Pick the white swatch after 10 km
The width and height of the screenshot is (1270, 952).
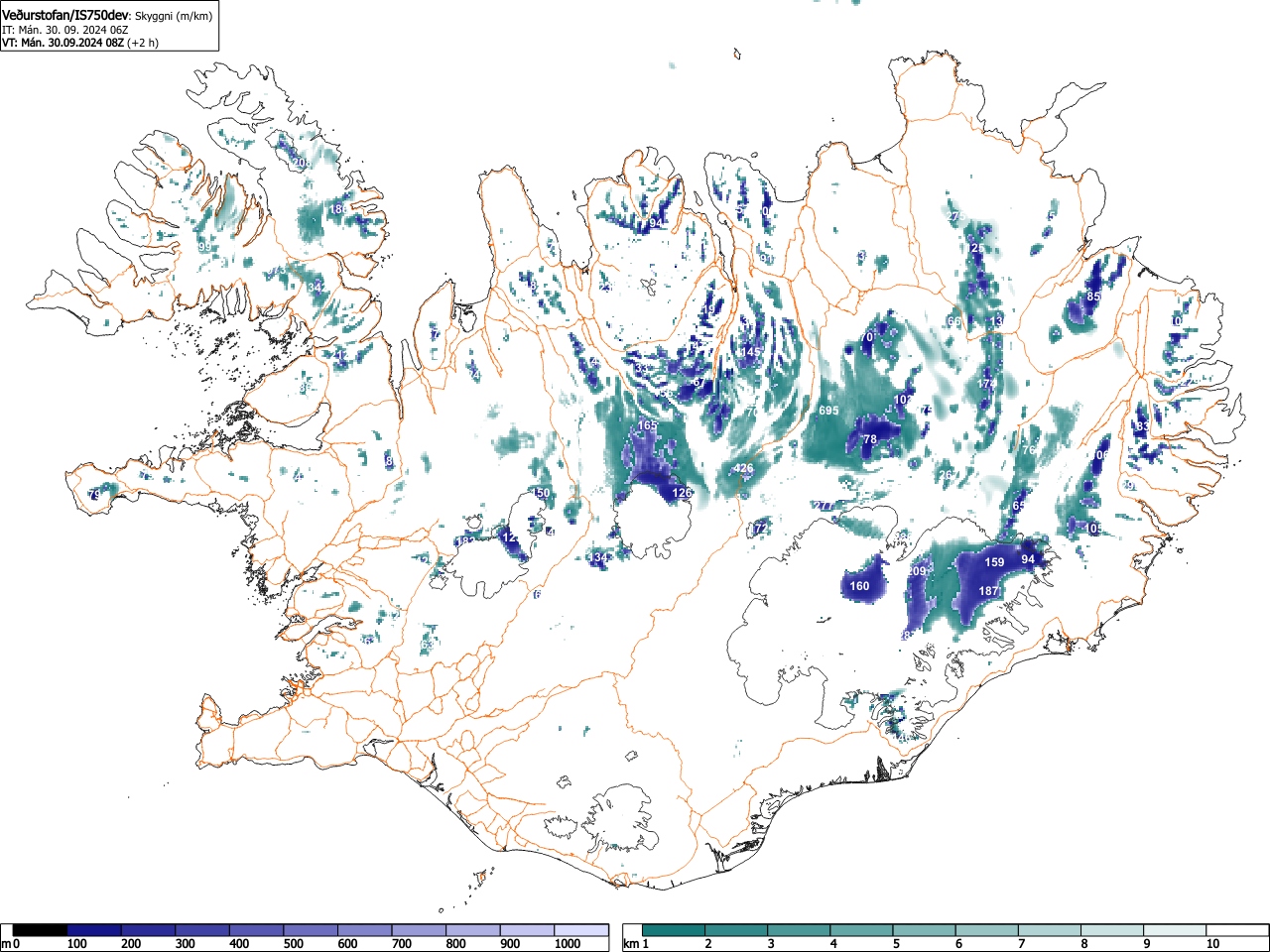[1236, 930]
